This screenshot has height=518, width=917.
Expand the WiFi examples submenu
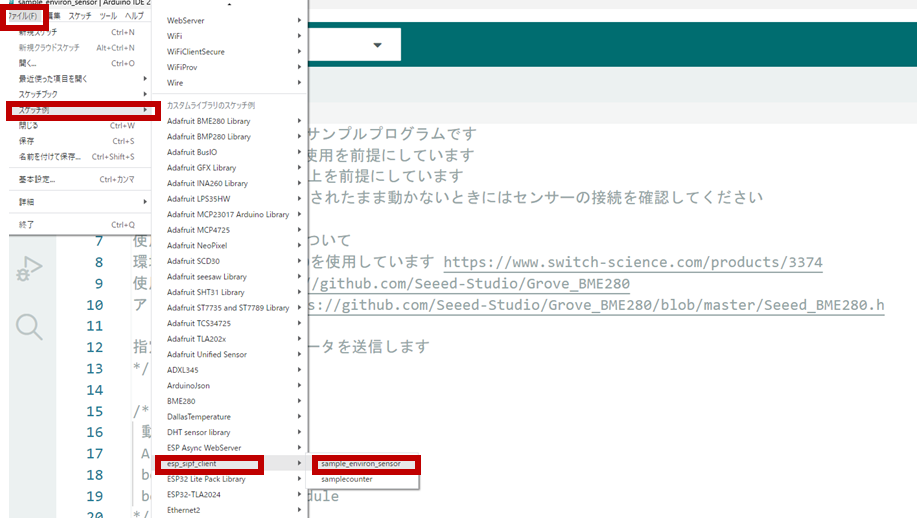(230, 36)
